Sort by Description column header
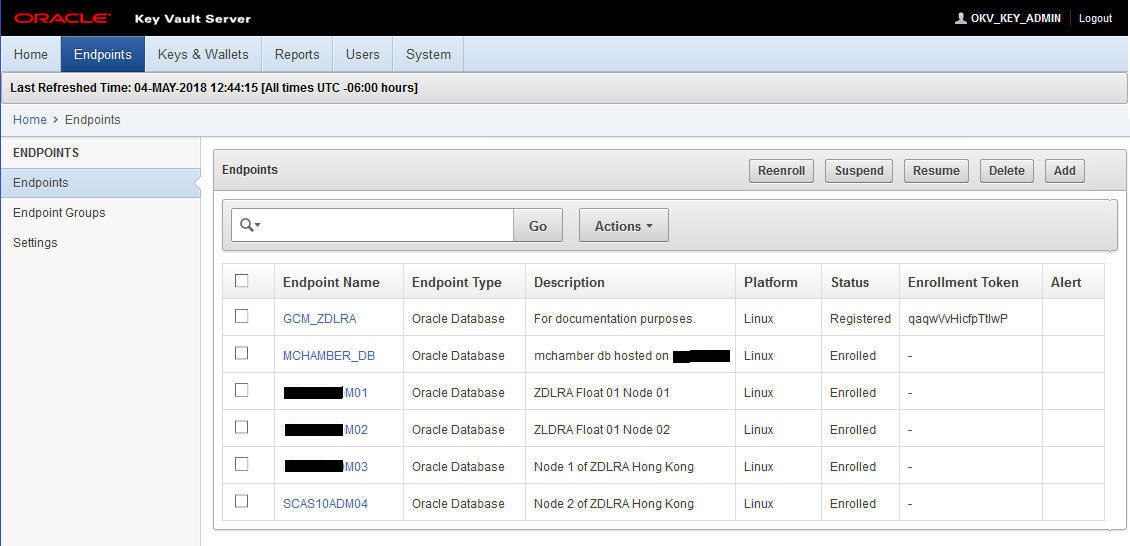This screenshot has width=1130, height=546. [x=569, y=282]
